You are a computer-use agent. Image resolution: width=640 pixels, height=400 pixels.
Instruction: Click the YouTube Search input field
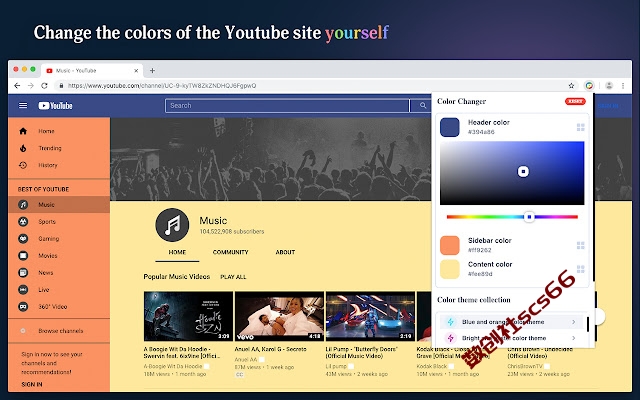[287, 106]
